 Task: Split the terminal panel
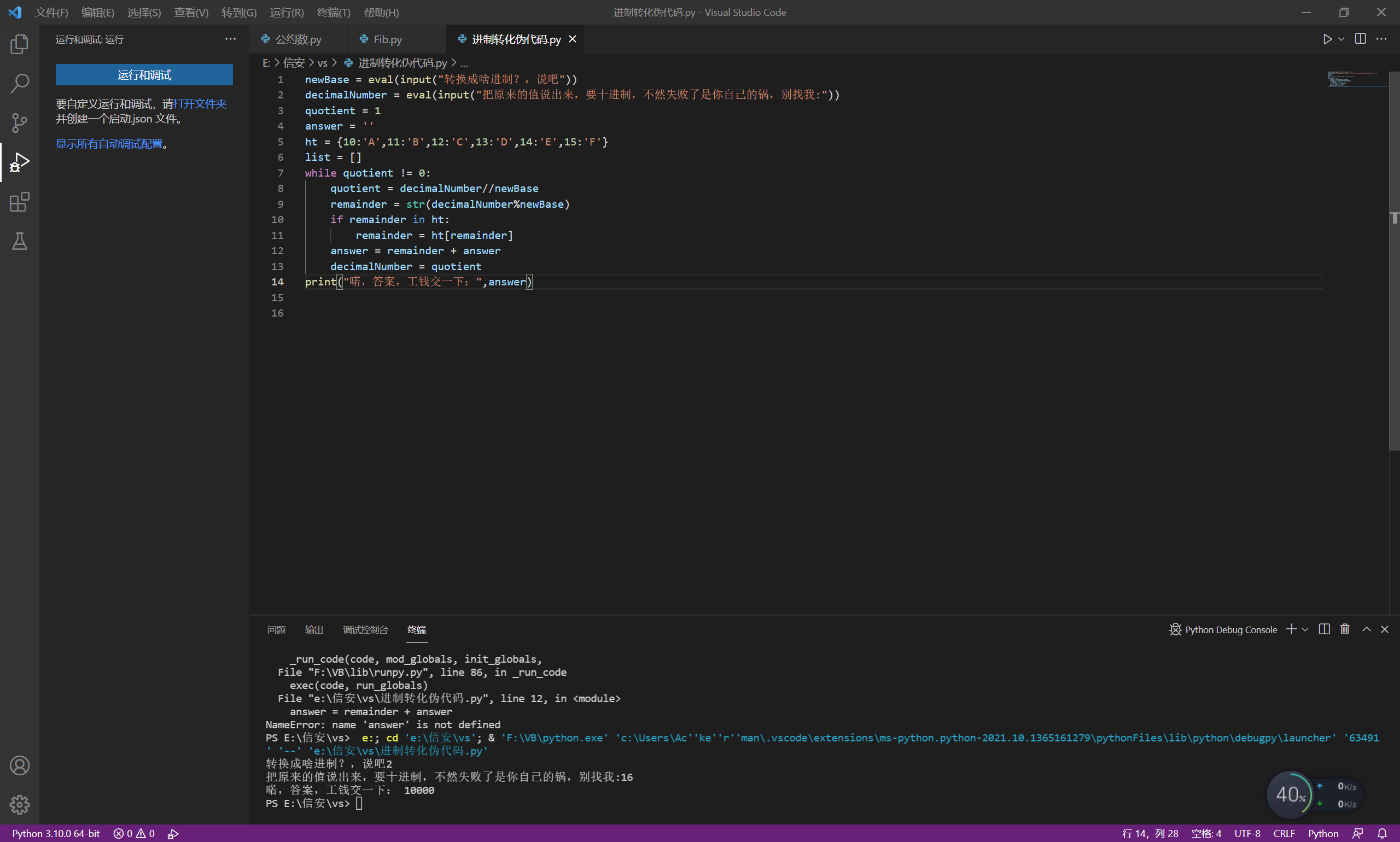(1324, 629)
